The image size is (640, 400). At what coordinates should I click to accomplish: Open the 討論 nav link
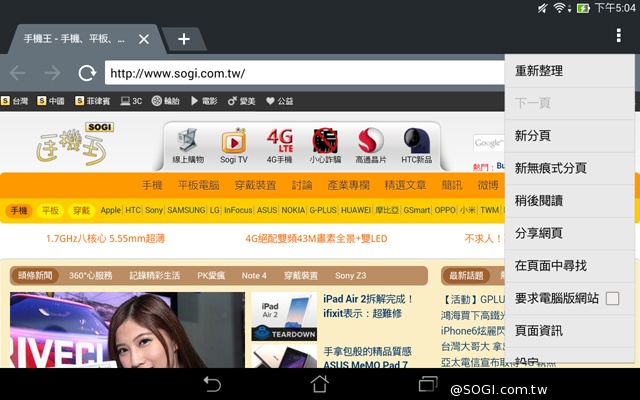pyautogui.click(x=302, y=185)
